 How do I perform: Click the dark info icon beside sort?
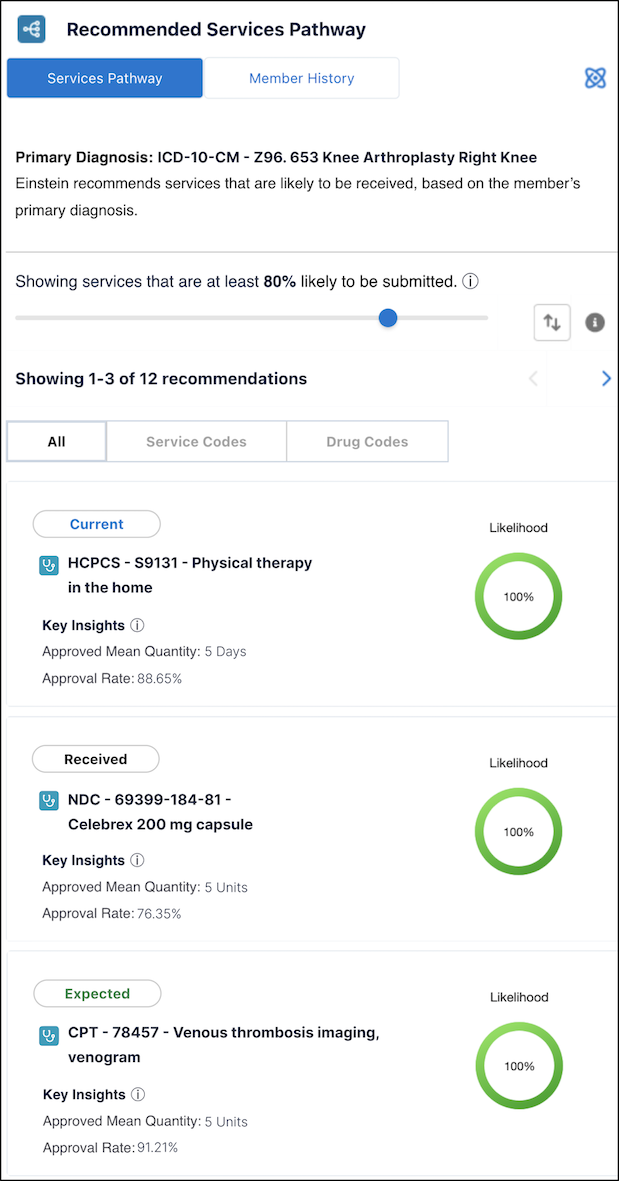coord(595,322)
